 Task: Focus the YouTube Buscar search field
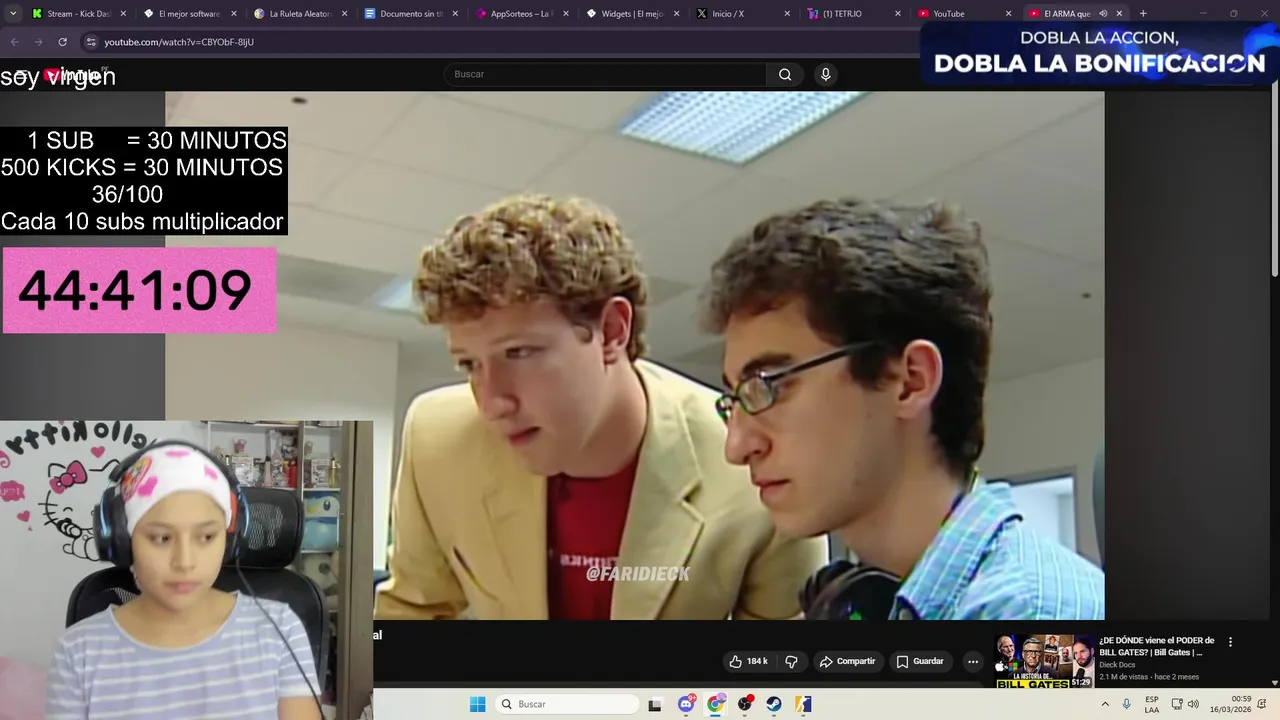click(x=605, y=74)
